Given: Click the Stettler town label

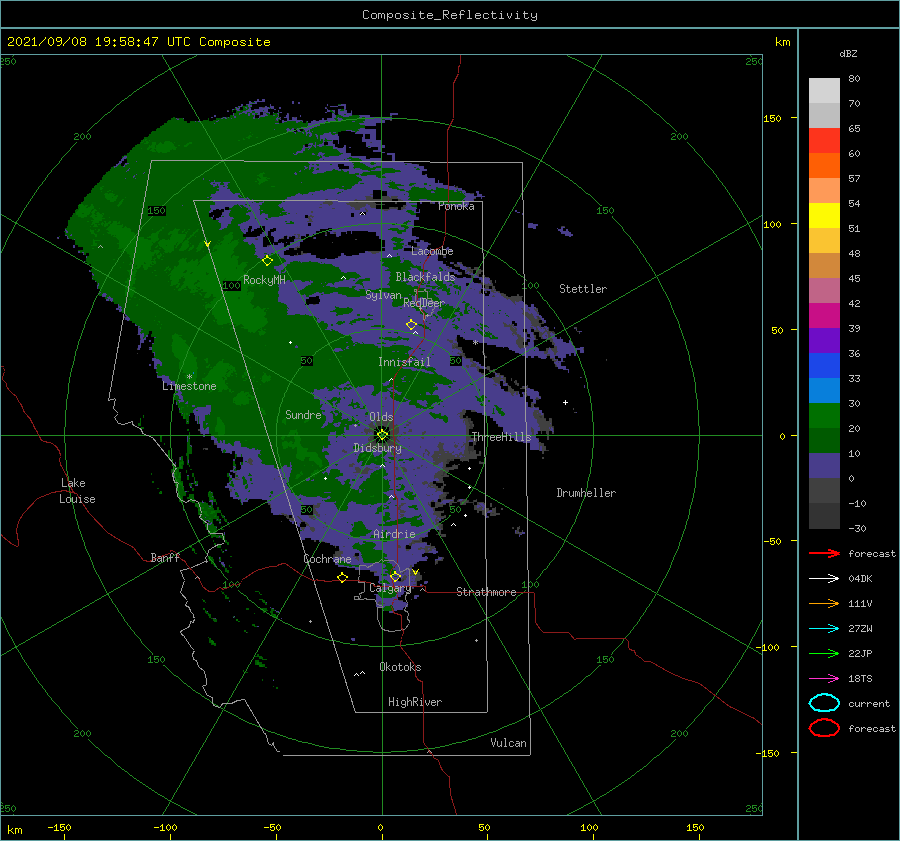Looking at the screenshot, I should (x=583, y=289).
